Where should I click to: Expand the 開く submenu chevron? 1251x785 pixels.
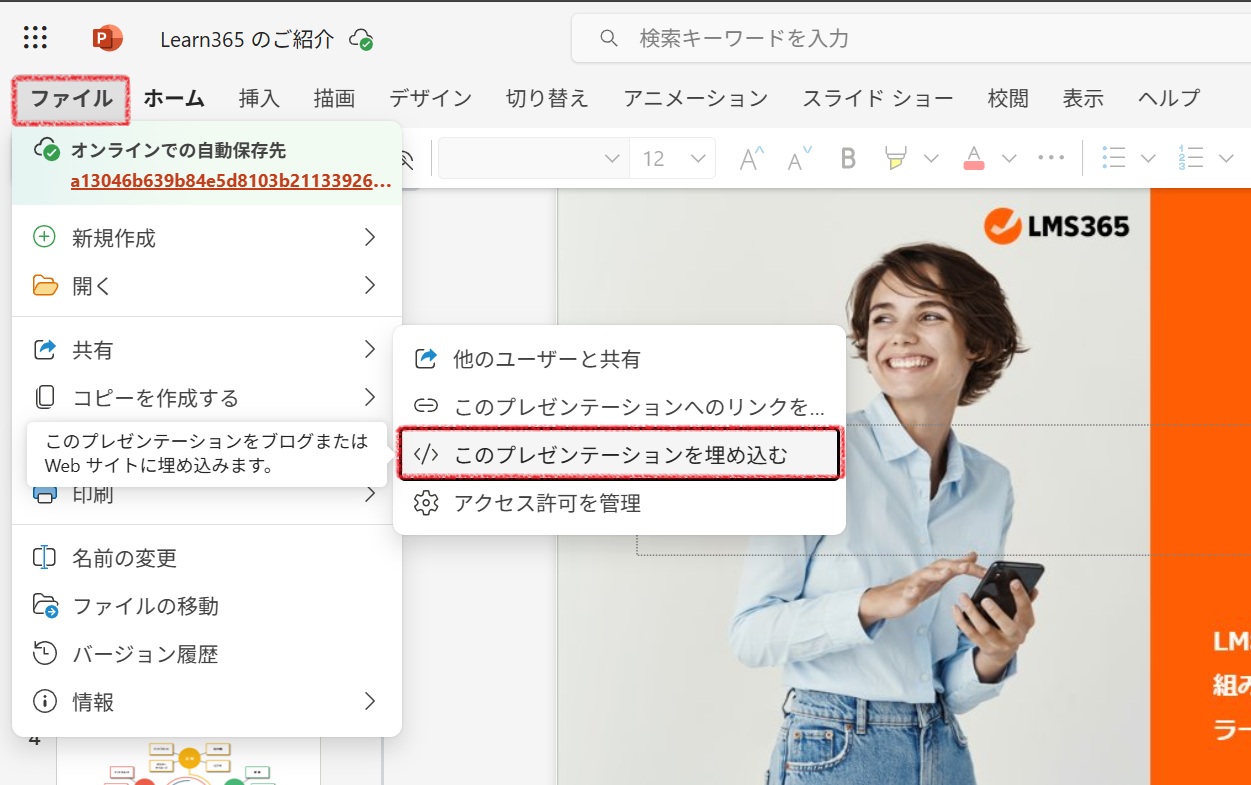coord(370,286)
